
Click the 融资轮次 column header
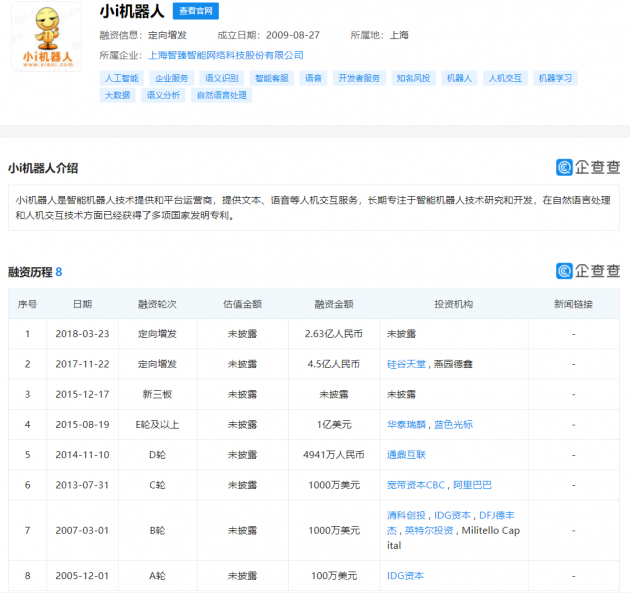pos(157,304)
